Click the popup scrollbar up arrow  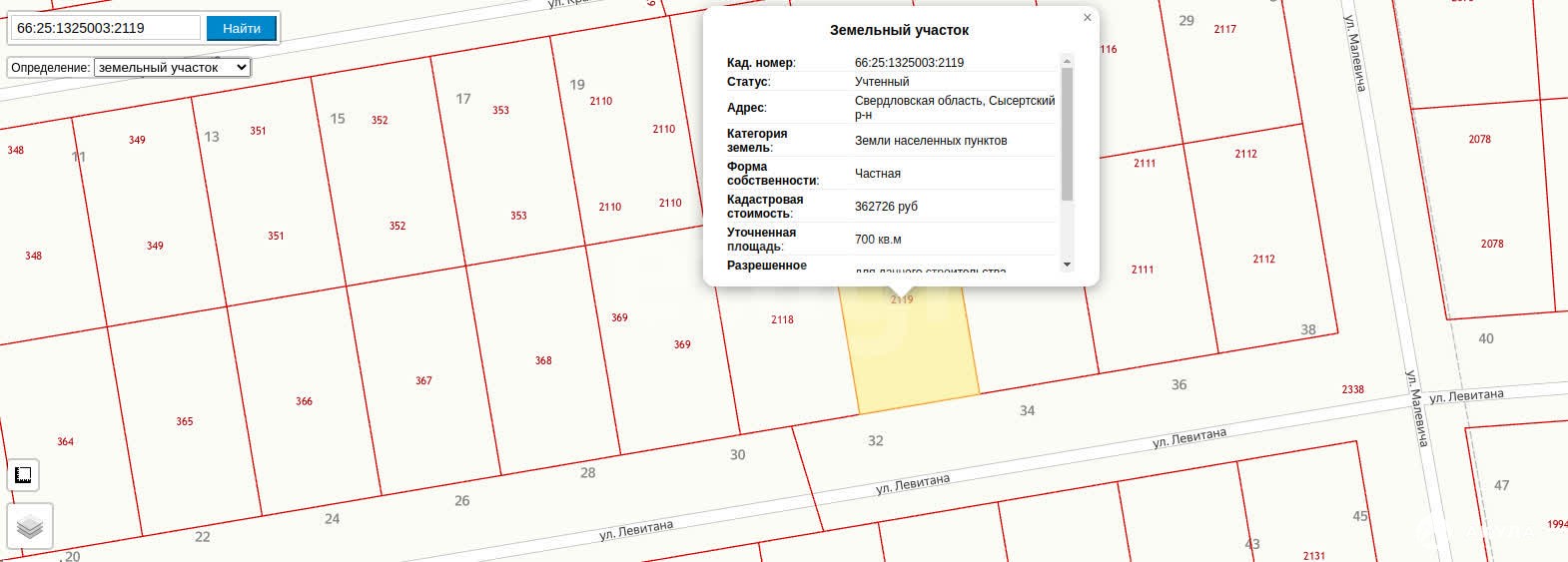coord(1067,61)
